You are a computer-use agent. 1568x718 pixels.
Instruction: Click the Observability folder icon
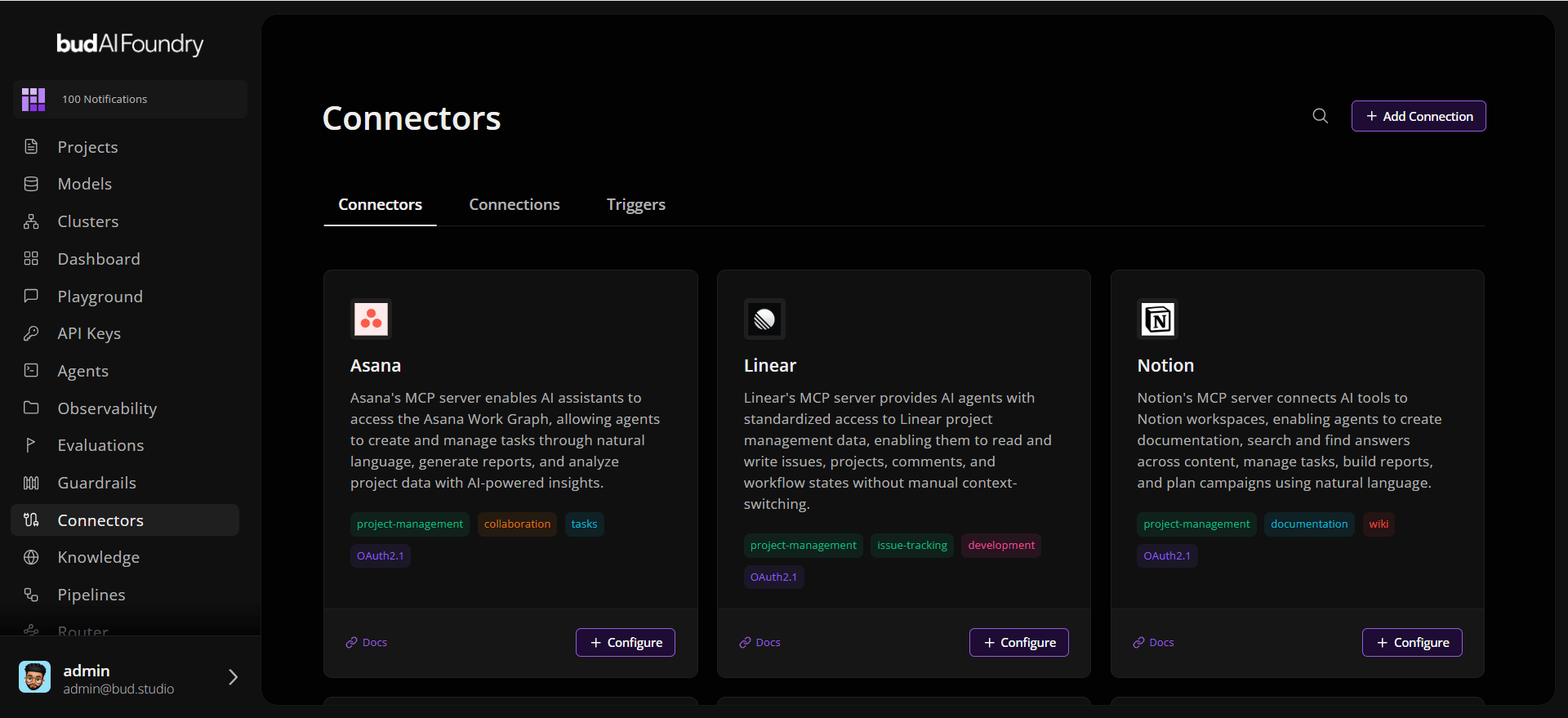(31, 408)
